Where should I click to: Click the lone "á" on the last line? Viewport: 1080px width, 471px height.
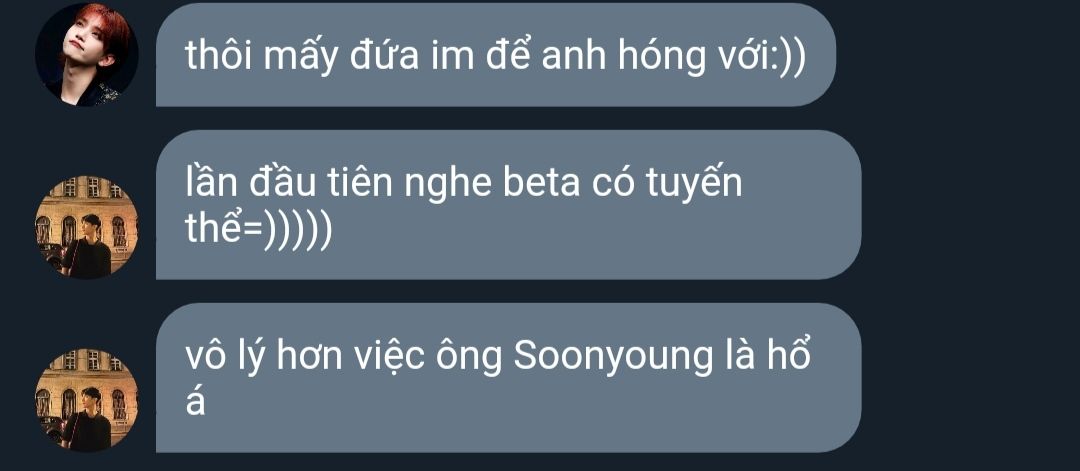[x=196, y=401]
